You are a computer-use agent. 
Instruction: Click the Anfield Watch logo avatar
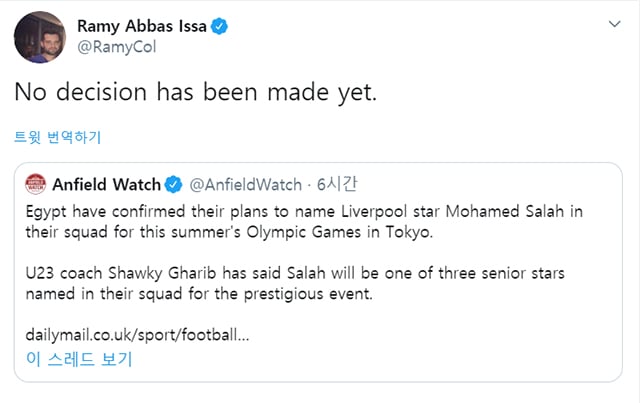(36, 184)
